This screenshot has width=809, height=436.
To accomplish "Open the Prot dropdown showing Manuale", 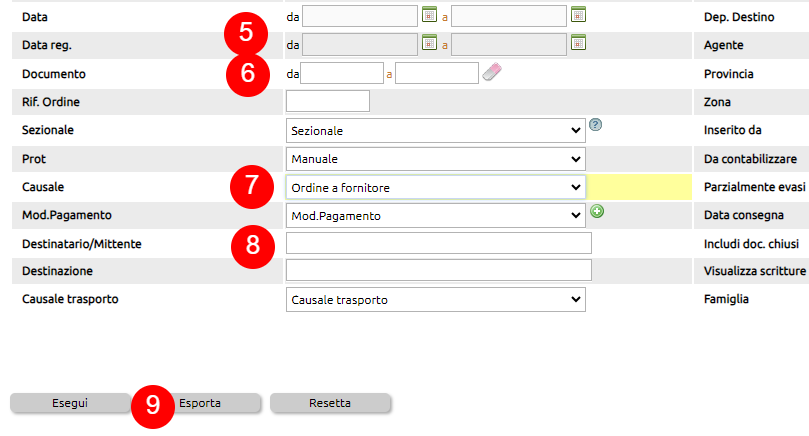I will 435,159.
